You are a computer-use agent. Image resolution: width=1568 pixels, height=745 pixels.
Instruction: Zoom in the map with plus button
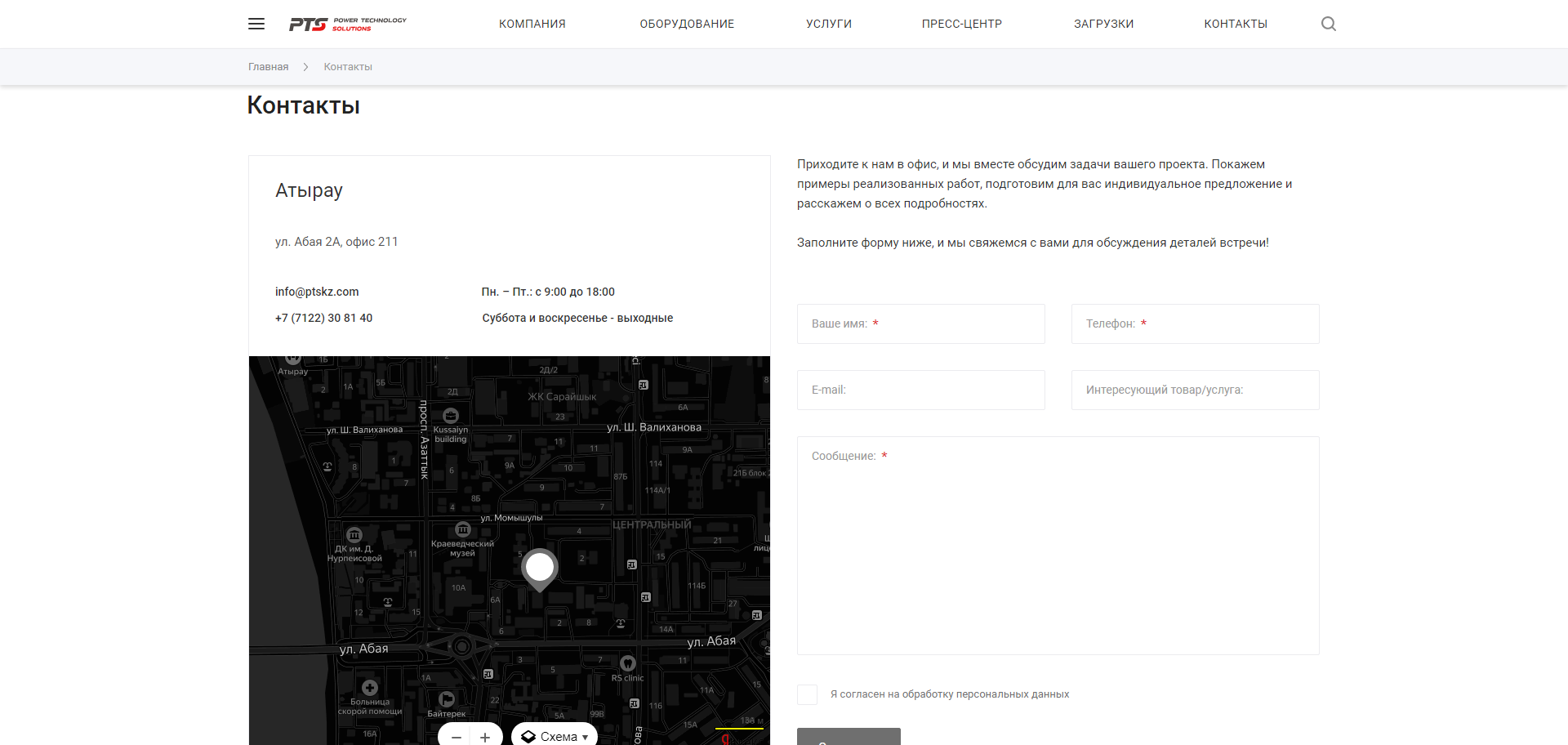[485, 737]
